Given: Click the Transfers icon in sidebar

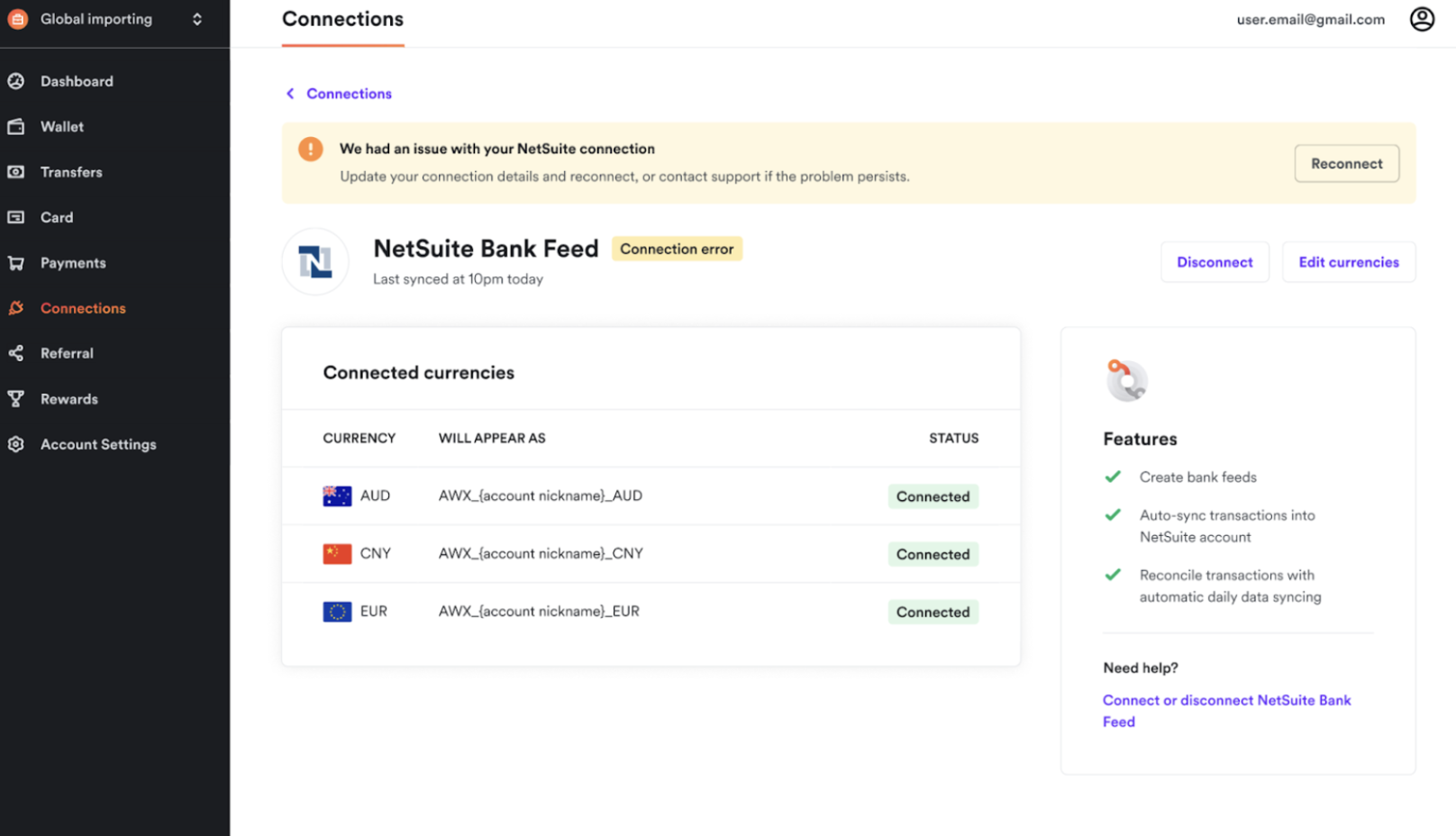Looking at the screenshot, I should click(x=16, y=172).
